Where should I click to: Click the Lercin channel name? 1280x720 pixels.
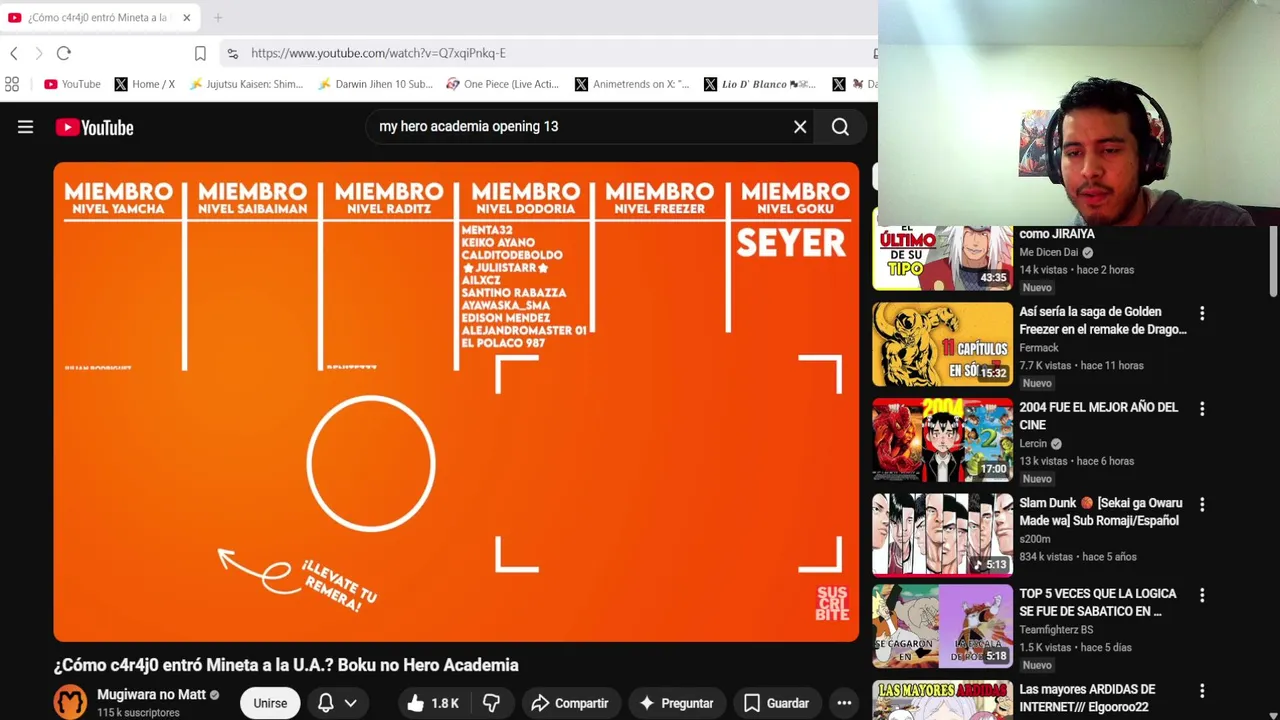tap(1033, 444)
